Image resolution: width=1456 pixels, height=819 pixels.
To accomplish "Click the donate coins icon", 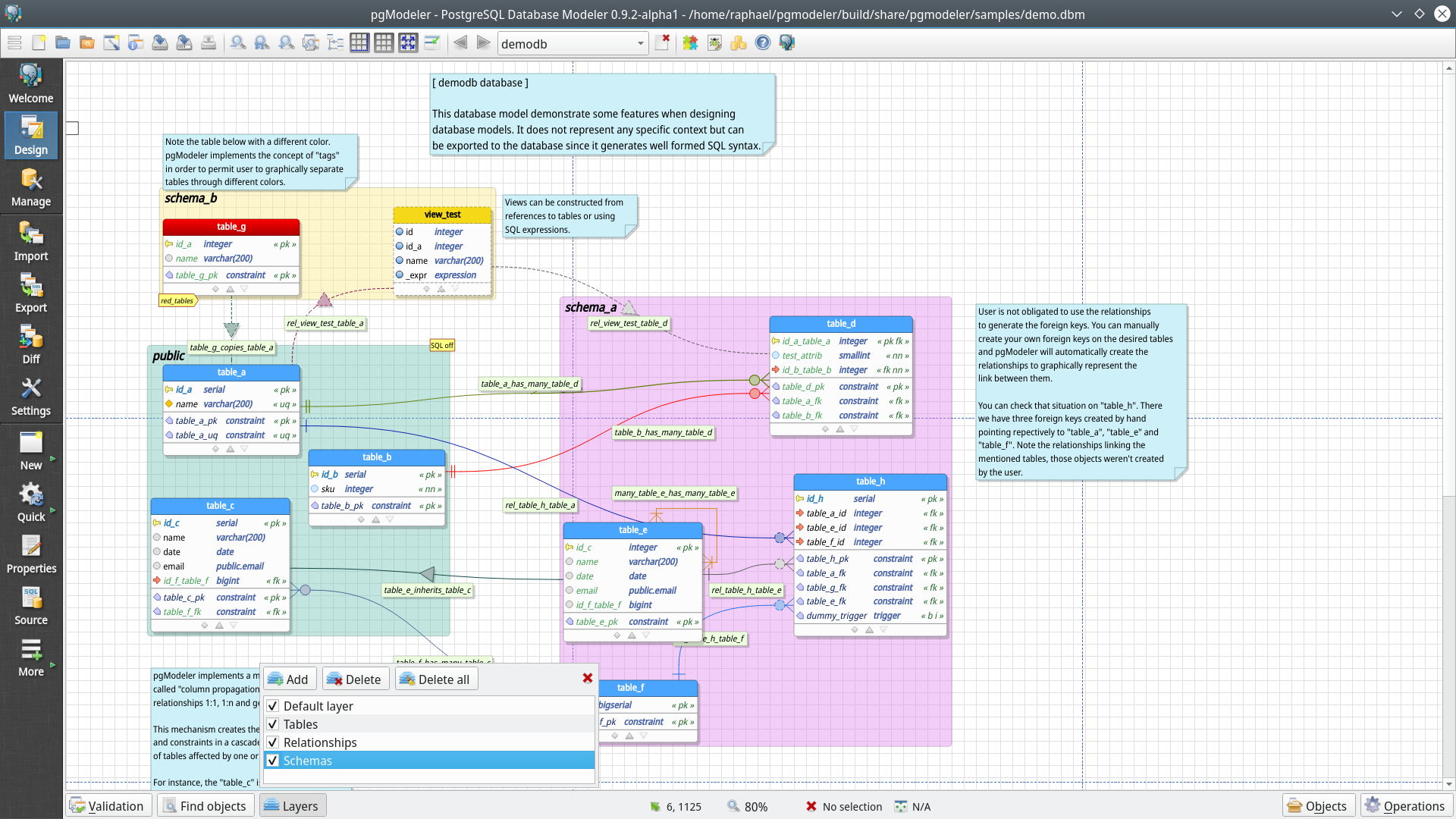I will point(739,43).
